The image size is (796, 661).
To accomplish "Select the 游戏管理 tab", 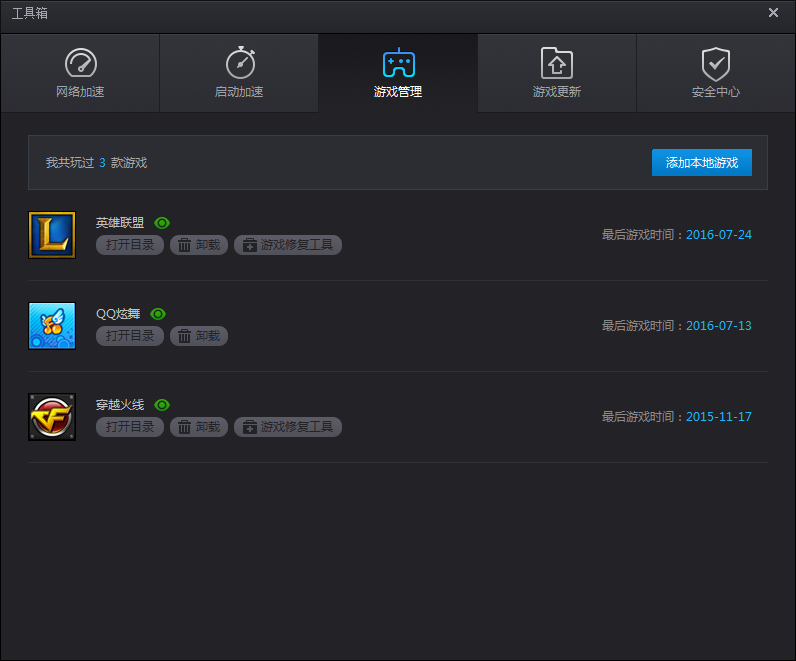I will tap(398, 73).
